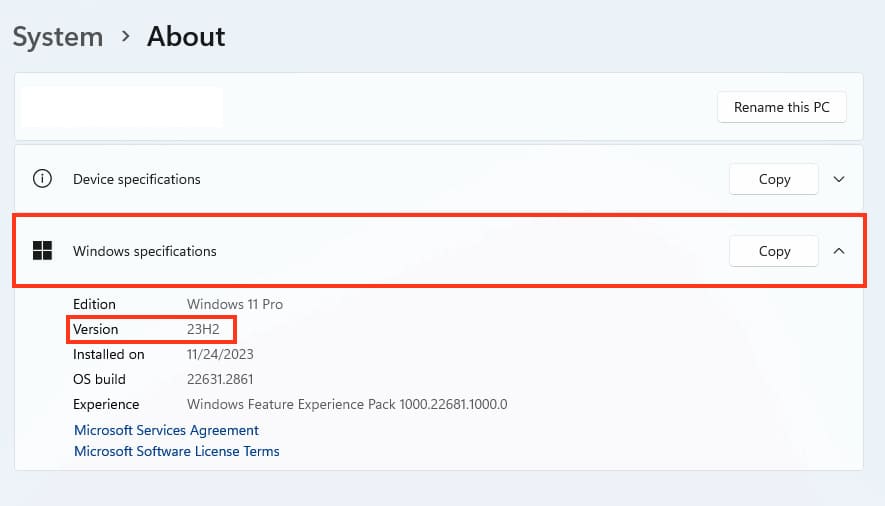Copy the Windows specifications
Viewport: 885px width, 506px height.
[774, 251]
